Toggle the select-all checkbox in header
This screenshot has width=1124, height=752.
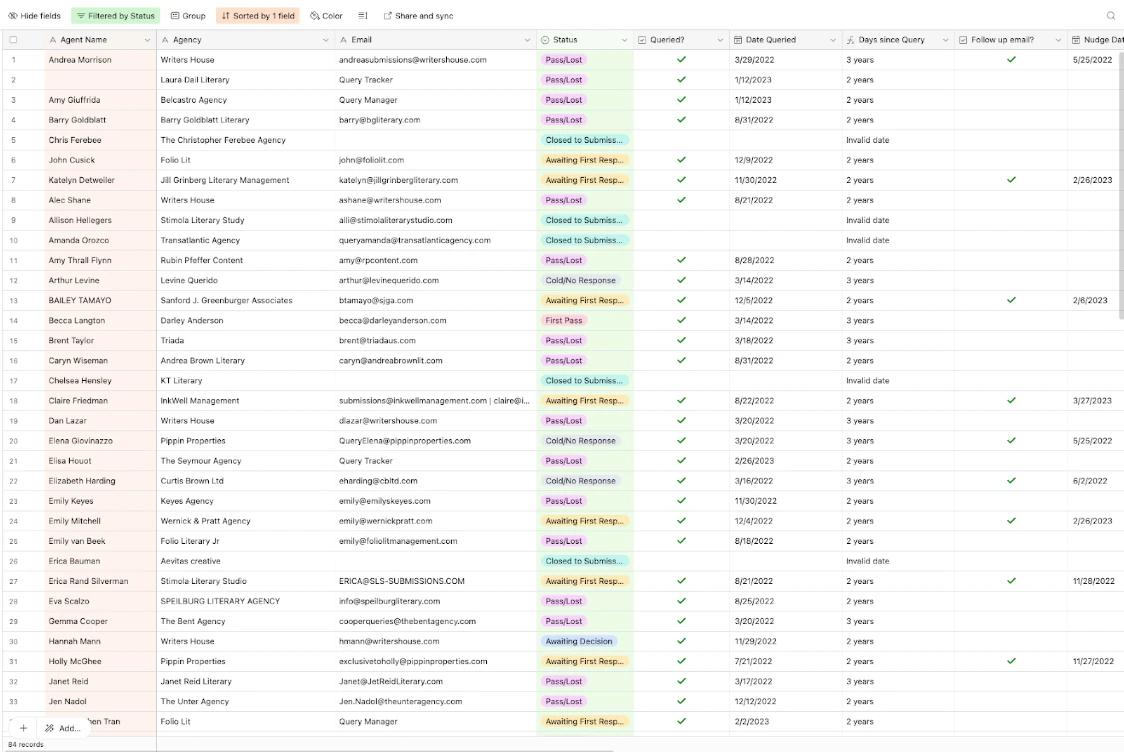(13, 40)
